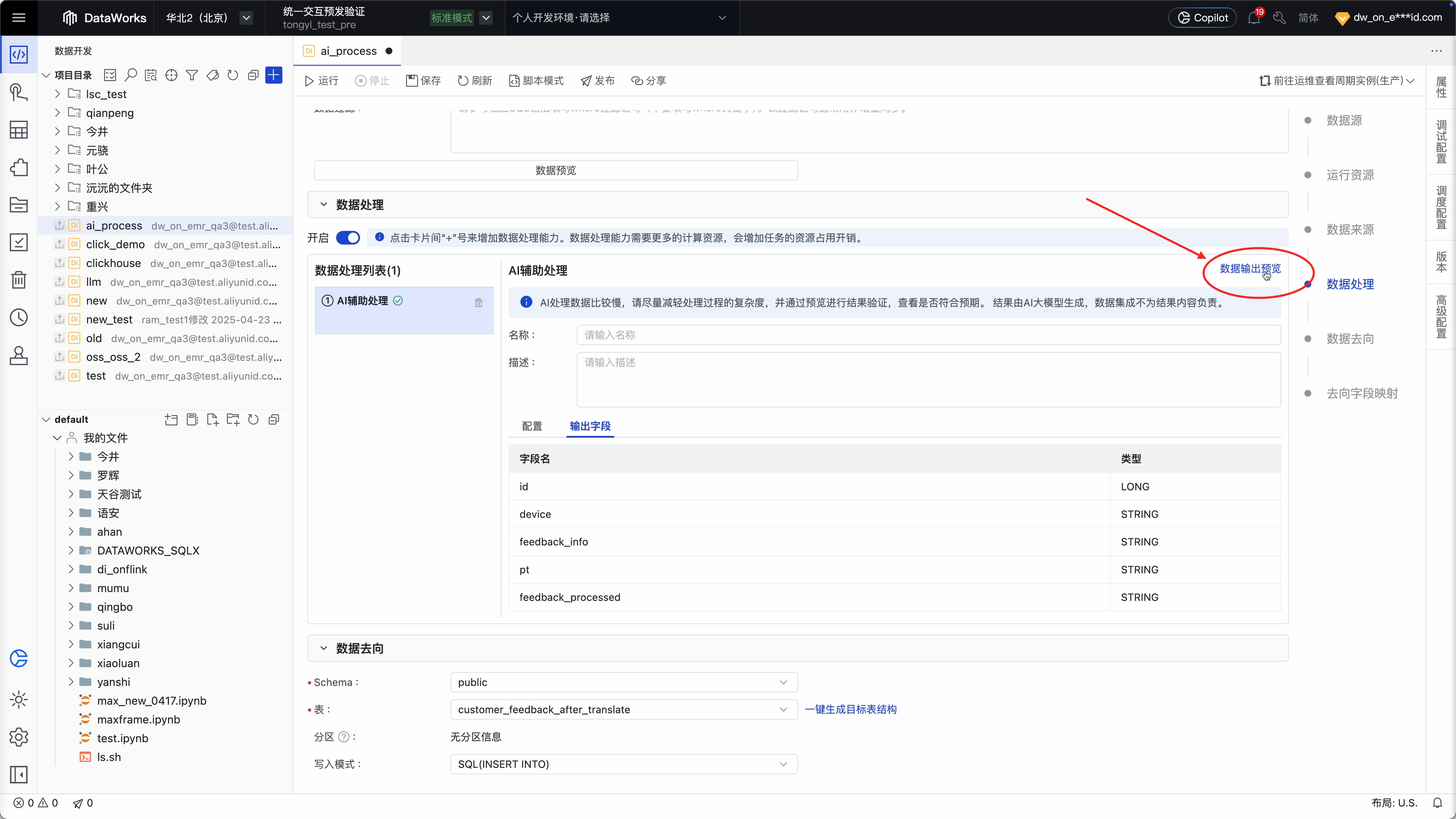Click the 一键生成目标表结构 link
Screen dimensions: 1456x819
pos(850,709)
